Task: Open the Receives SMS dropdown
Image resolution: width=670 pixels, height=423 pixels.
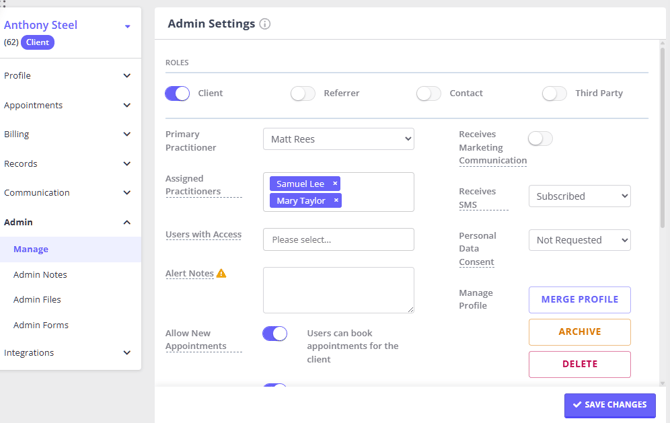Action: coord(579,196)
